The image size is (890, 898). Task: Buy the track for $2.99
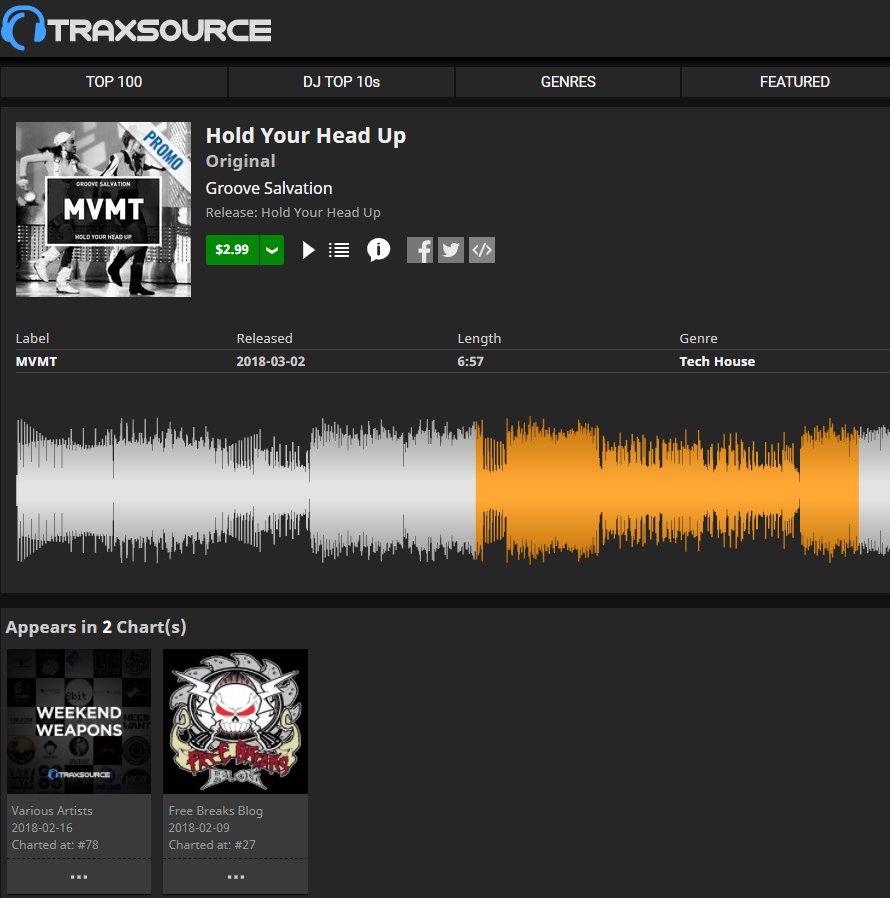click(232, 250)
